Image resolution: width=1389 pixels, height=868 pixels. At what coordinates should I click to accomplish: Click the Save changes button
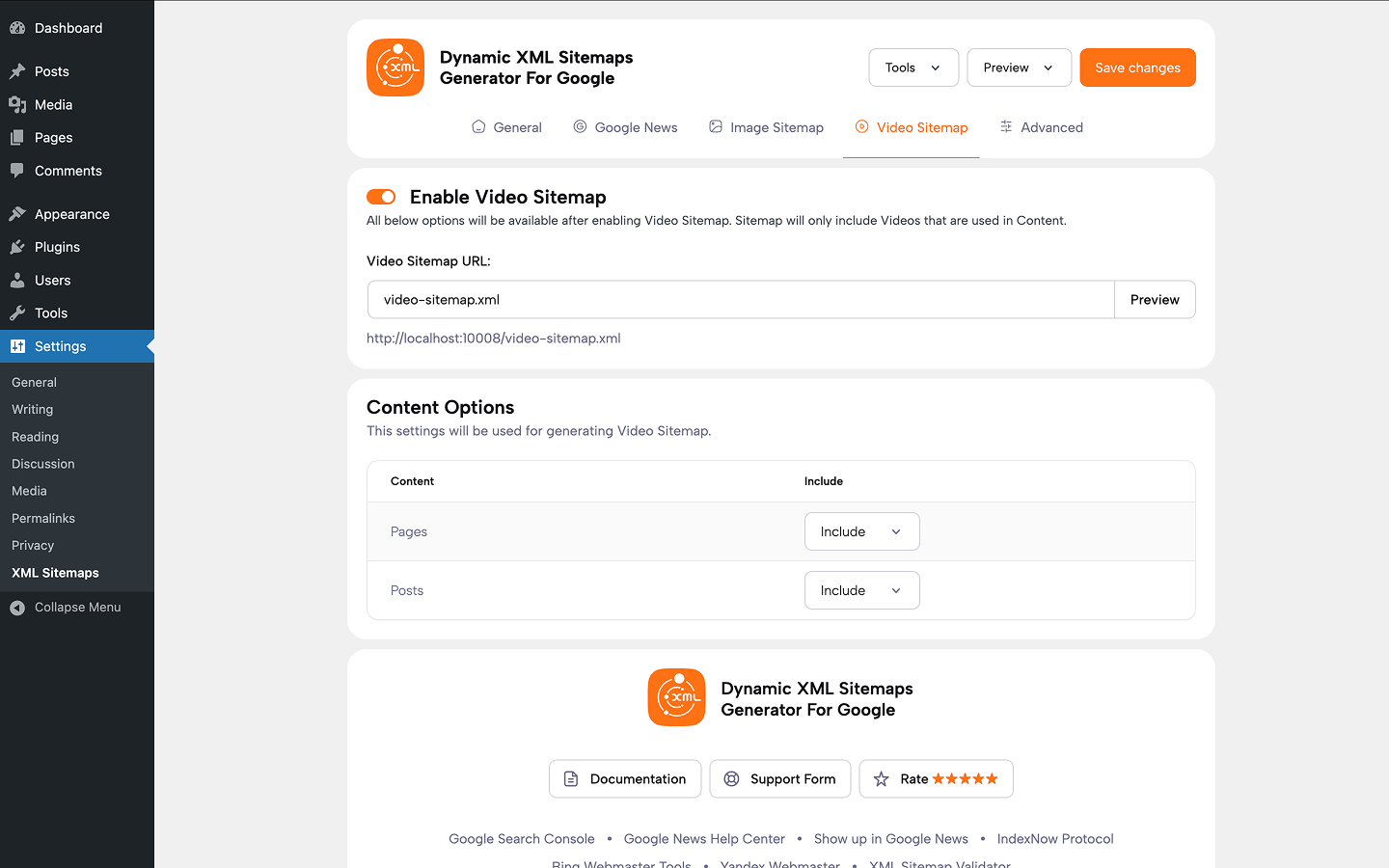(x=1137, y=68)
